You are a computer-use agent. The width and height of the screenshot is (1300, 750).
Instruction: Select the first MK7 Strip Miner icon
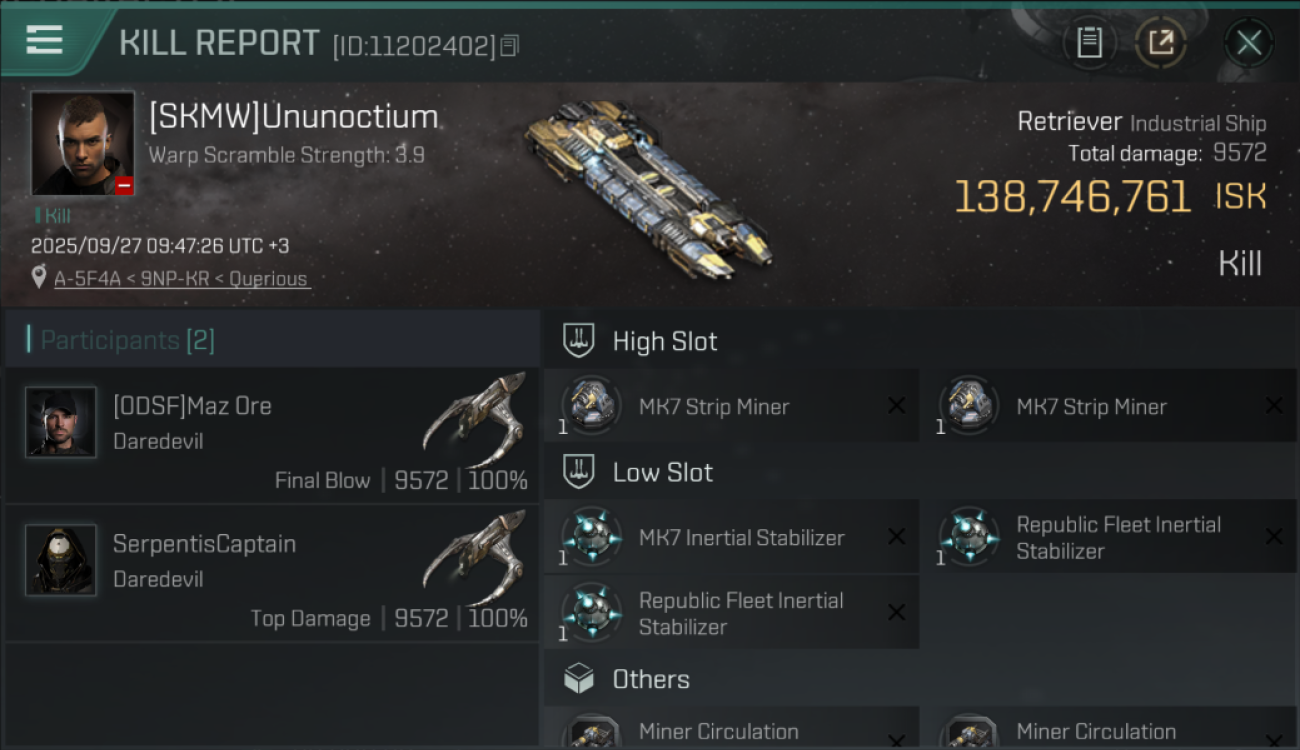coord(591,406)
